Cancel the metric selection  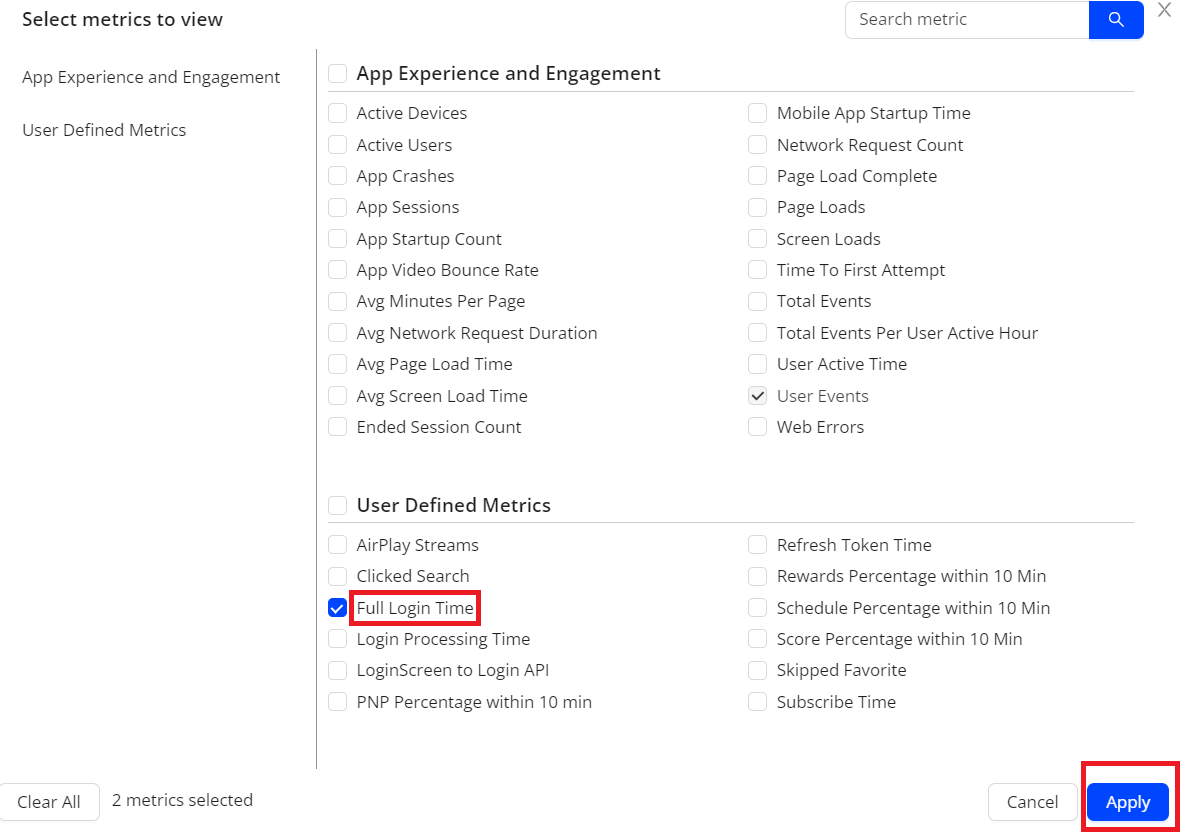[x=1032, y=802]
